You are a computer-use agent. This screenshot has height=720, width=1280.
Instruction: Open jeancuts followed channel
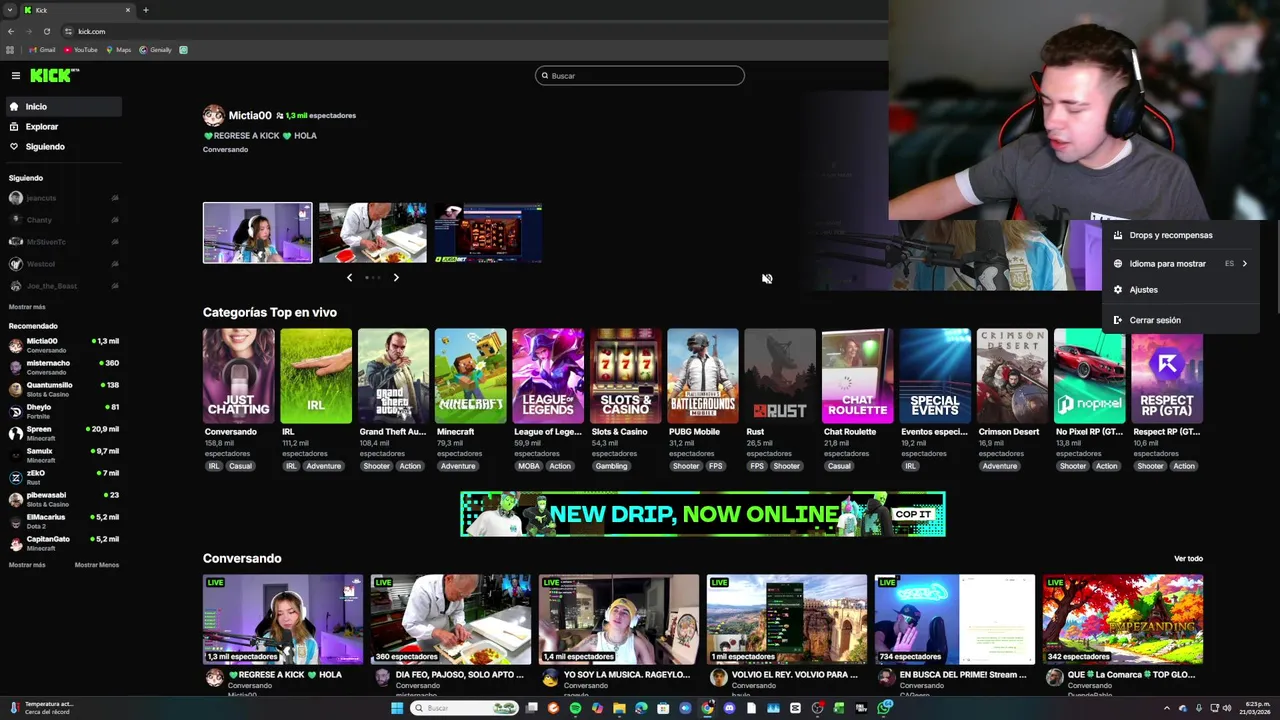coord(63,198)
